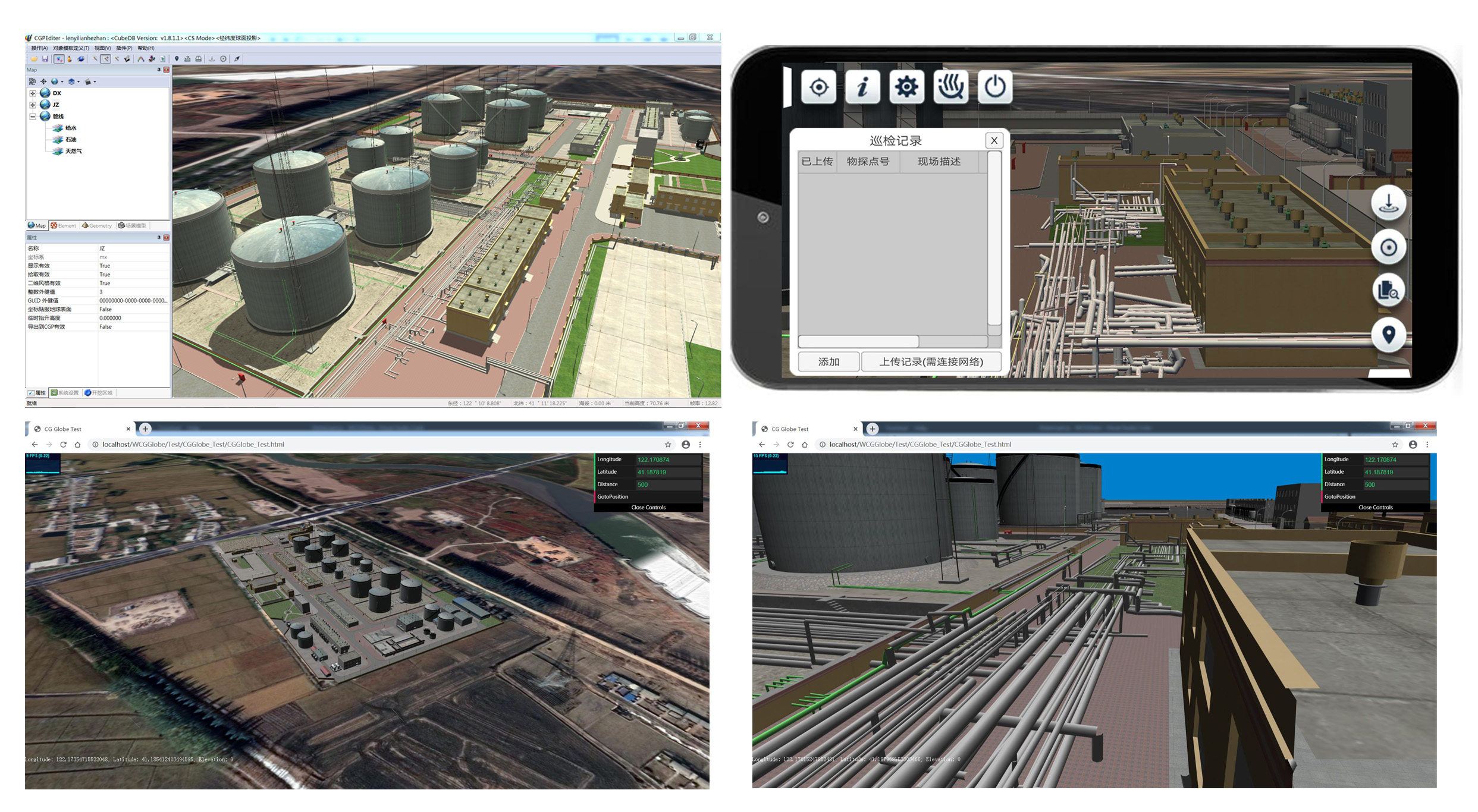Select the location pin tool in CGPEditer toolbar
1478x812 pixels.
(x=177, y=59)
